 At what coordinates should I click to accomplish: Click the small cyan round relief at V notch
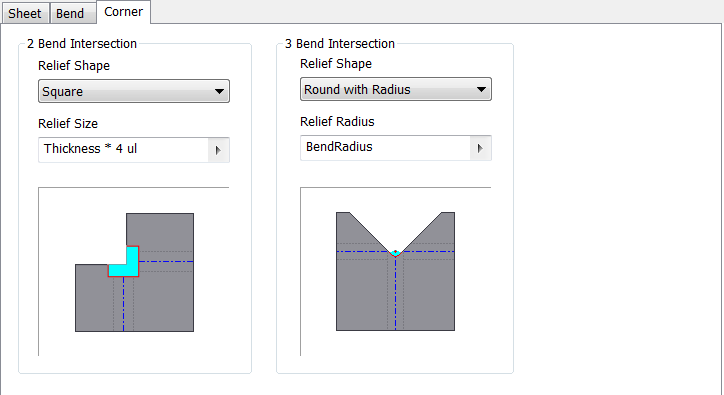[x=395, y=253]
